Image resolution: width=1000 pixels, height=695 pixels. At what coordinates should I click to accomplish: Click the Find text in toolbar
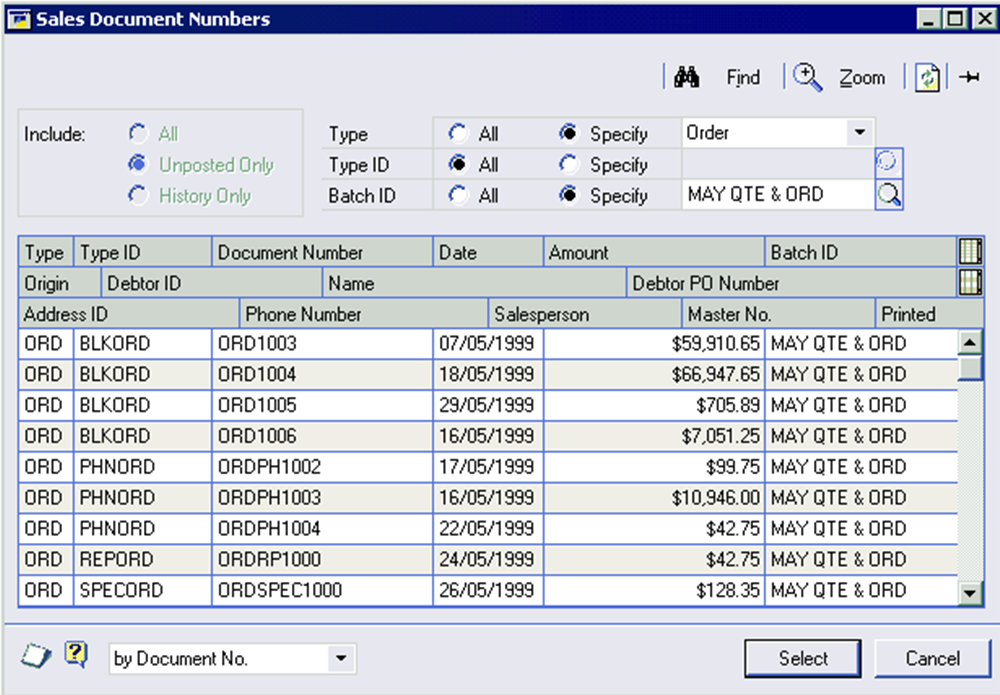point(743,78)
